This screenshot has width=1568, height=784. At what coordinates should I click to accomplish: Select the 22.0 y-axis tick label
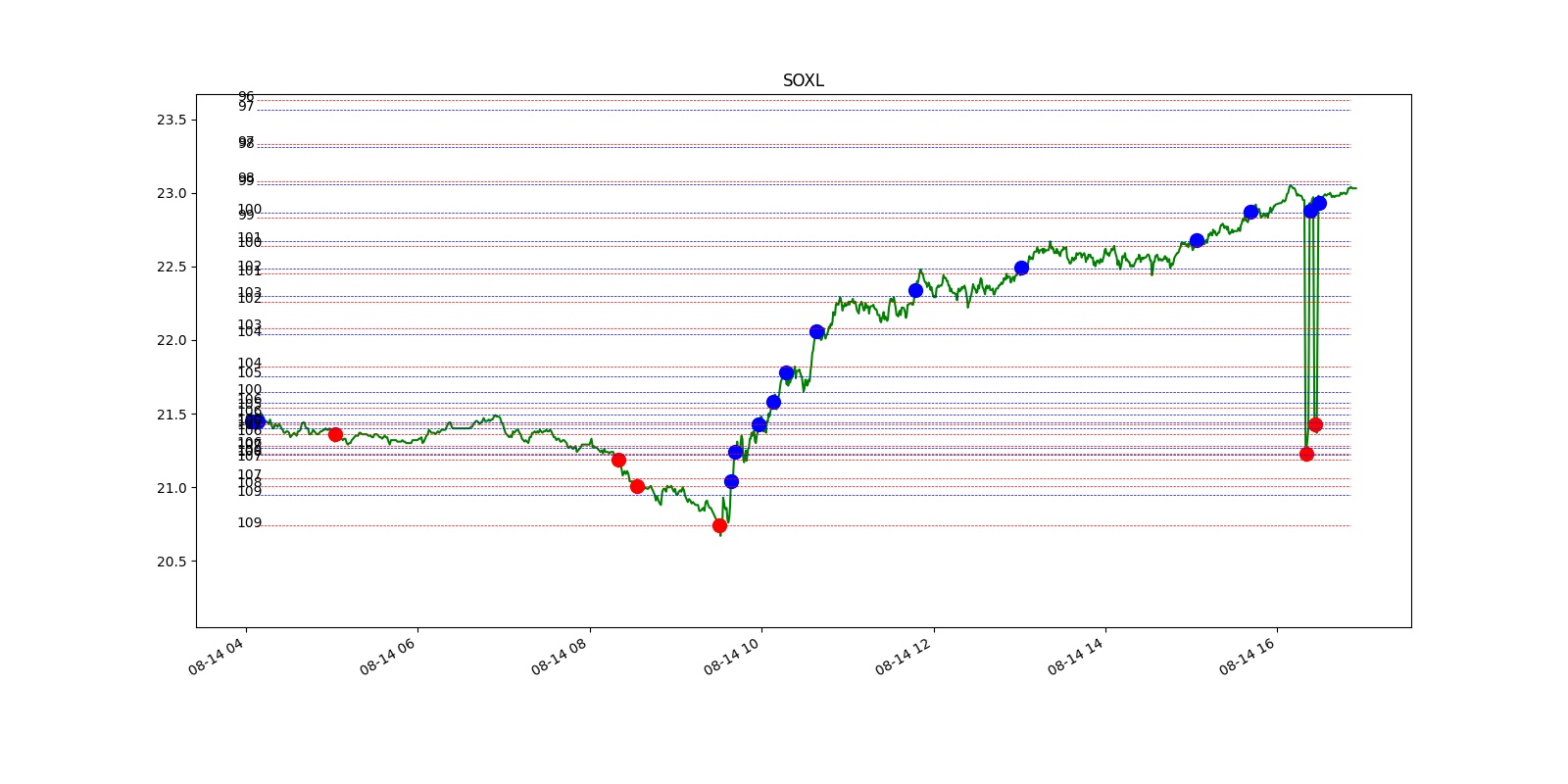pyautogui.click(x=171, y=340)
